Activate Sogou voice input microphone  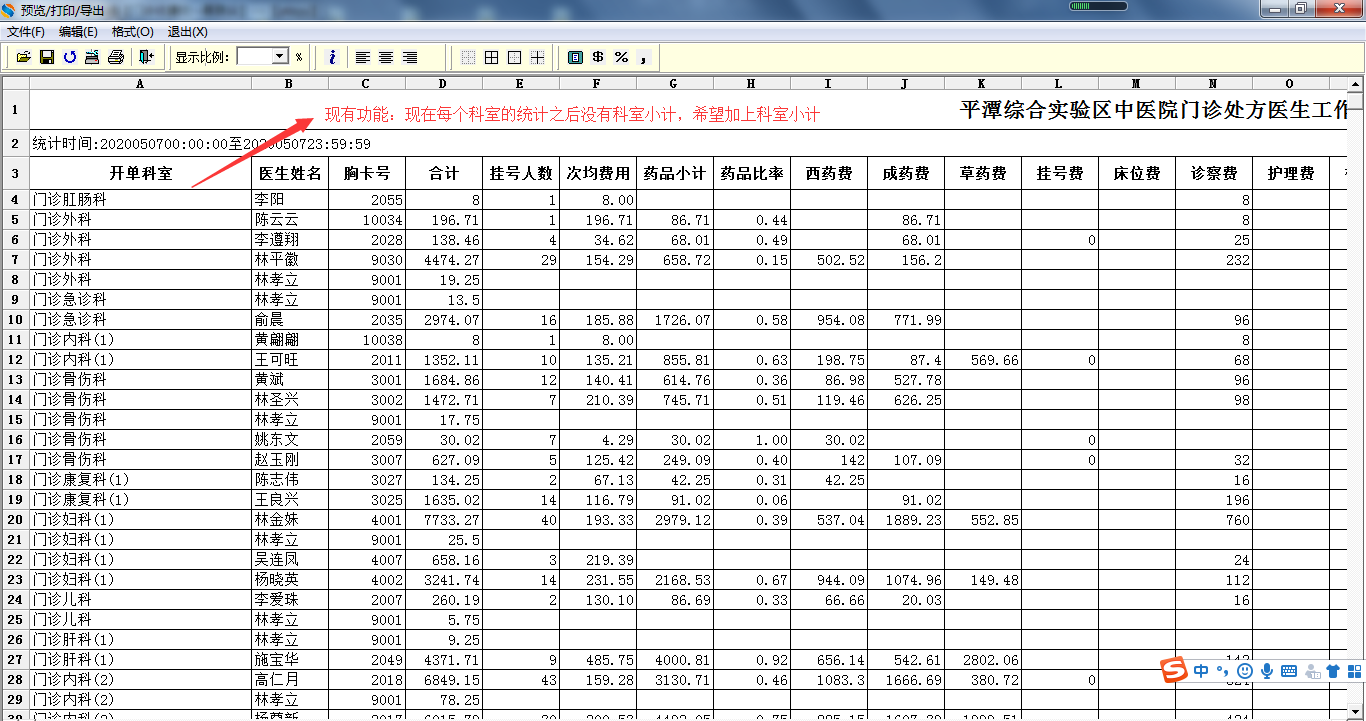point(1267,671)
